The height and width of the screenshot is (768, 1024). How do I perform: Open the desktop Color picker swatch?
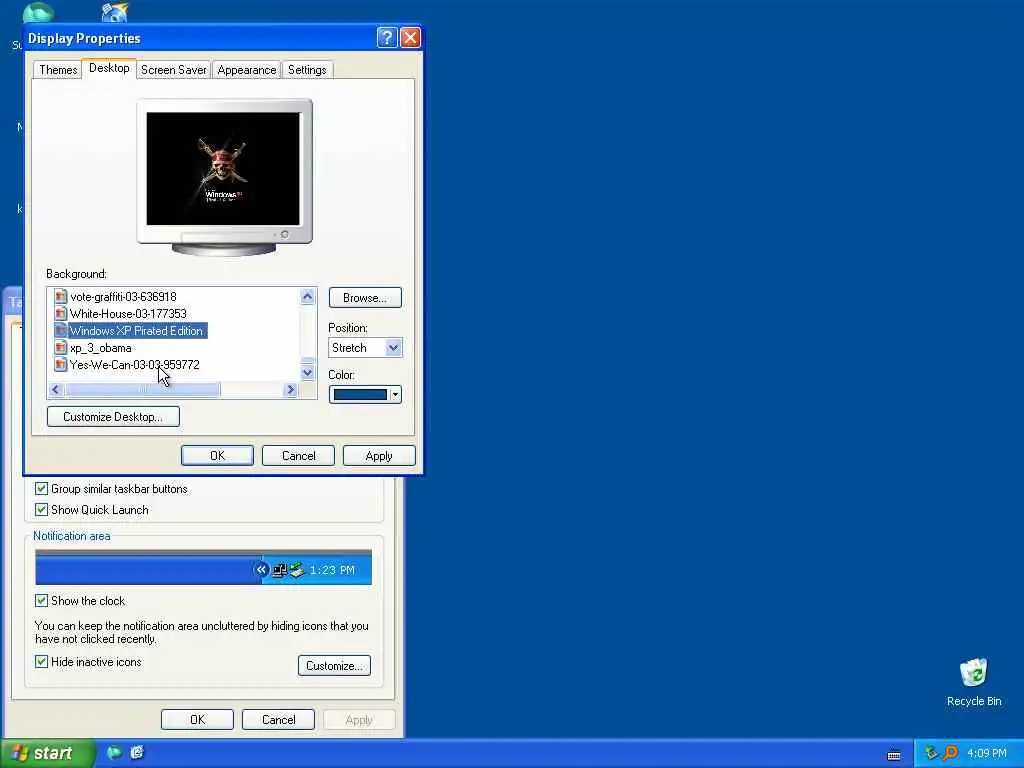click(360, 394)
